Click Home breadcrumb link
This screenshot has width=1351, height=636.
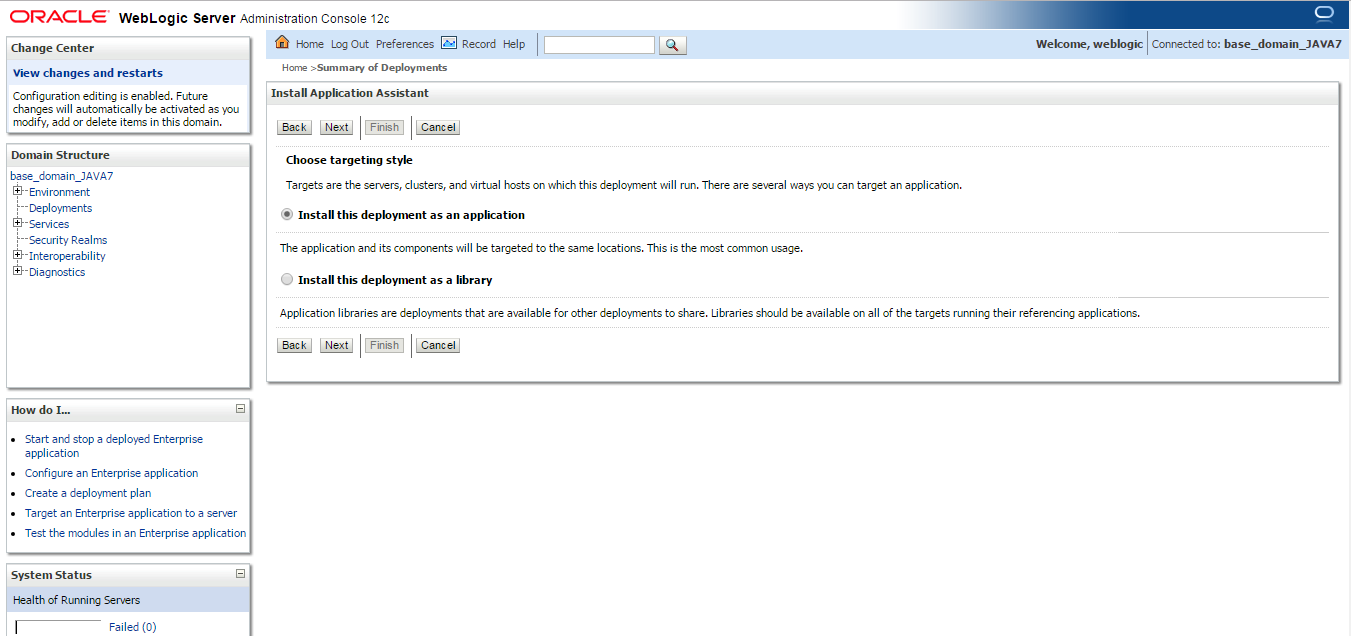pyautogui.click(x=294, y=68)
